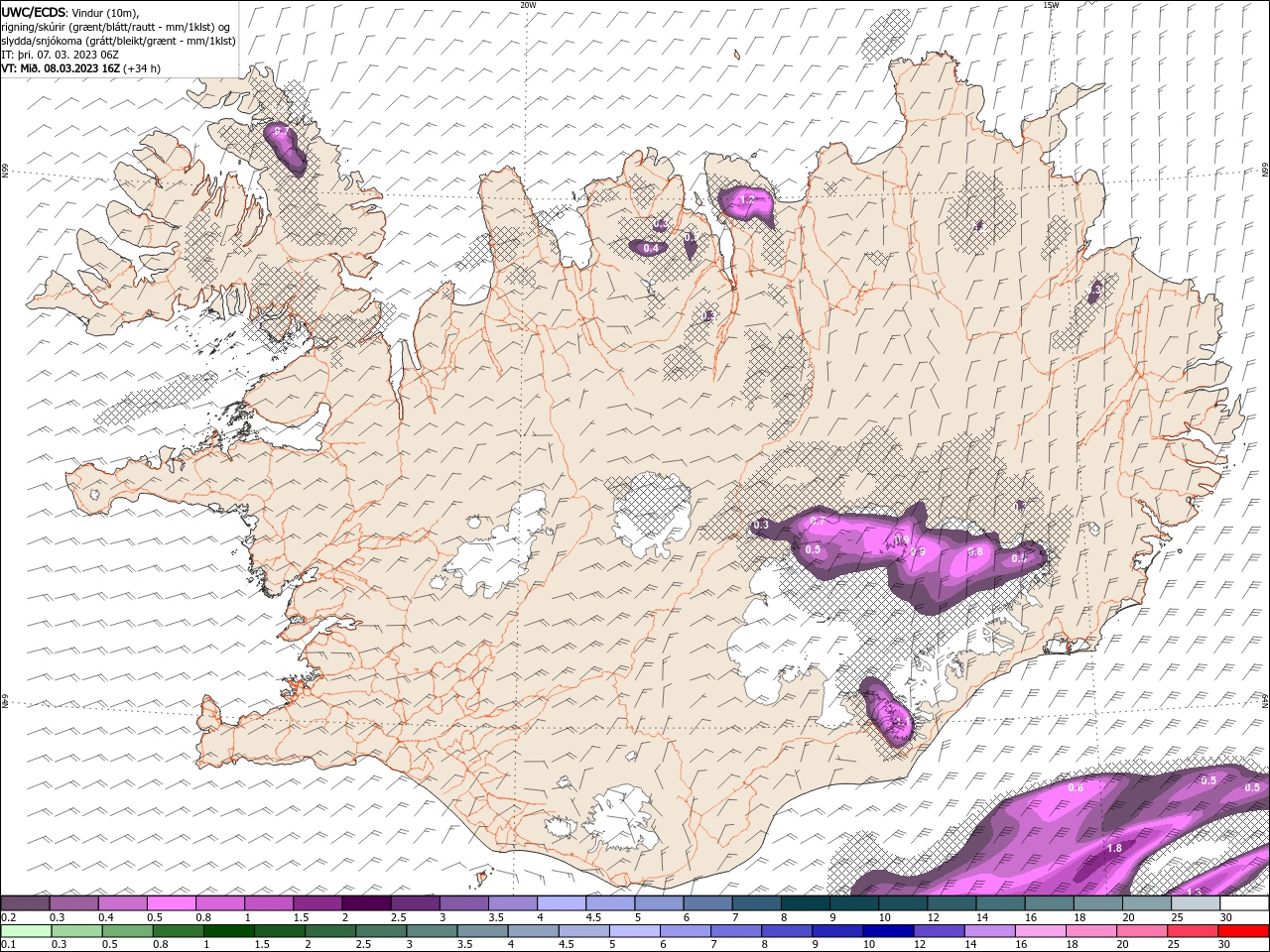Click the '0.8' value in the central snow band

click(975, 552)
